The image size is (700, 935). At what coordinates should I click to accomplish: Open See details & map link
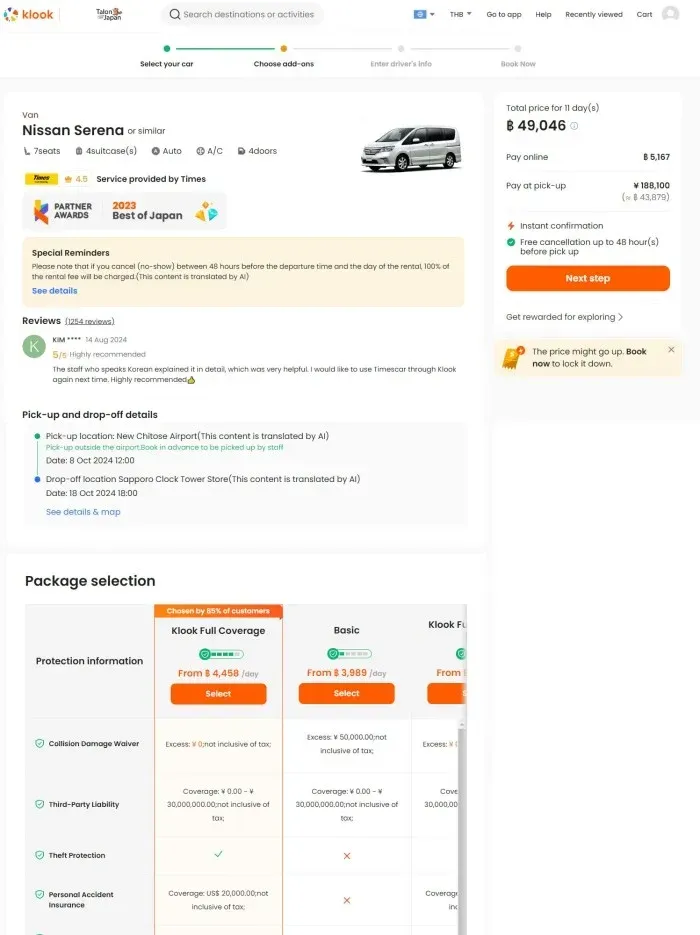pyautogui.click(x=83, y=512)
